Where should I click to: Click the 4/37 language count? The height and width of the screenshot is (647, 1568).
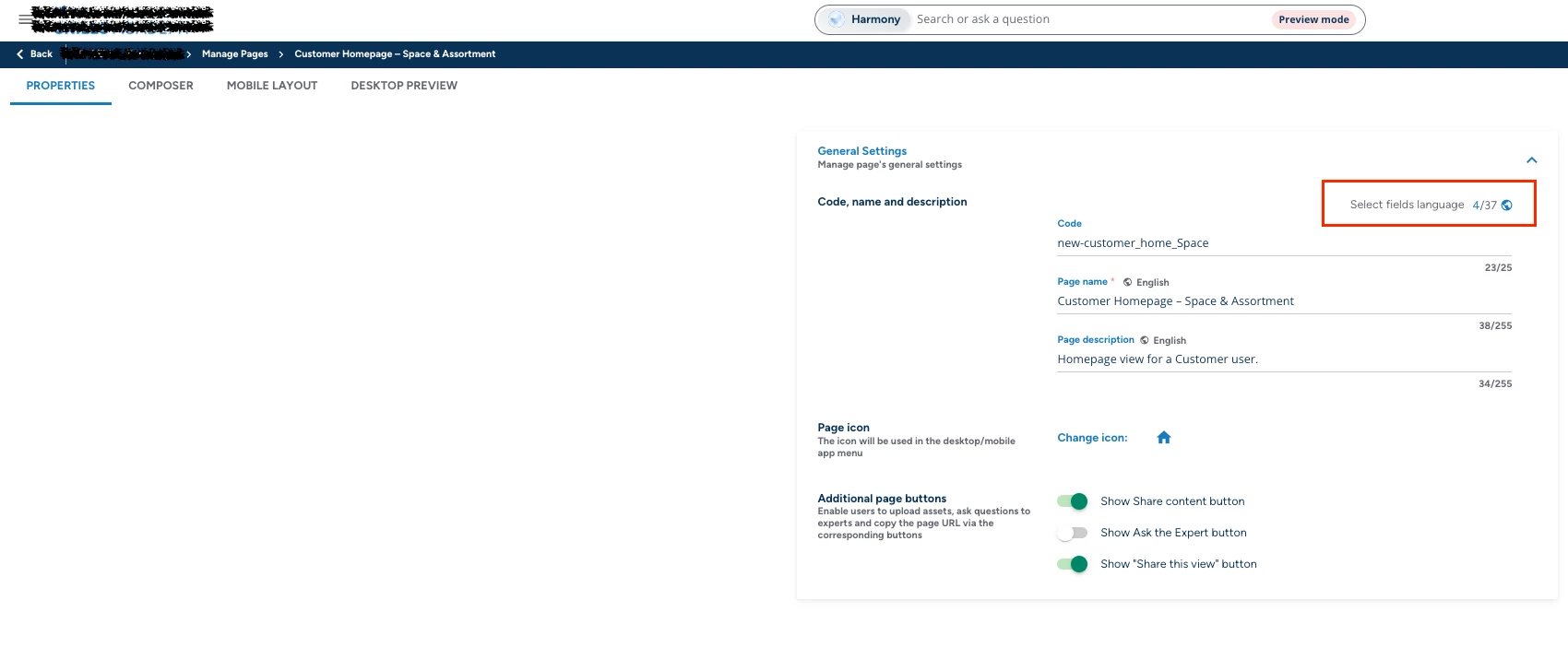point(1484,206)
